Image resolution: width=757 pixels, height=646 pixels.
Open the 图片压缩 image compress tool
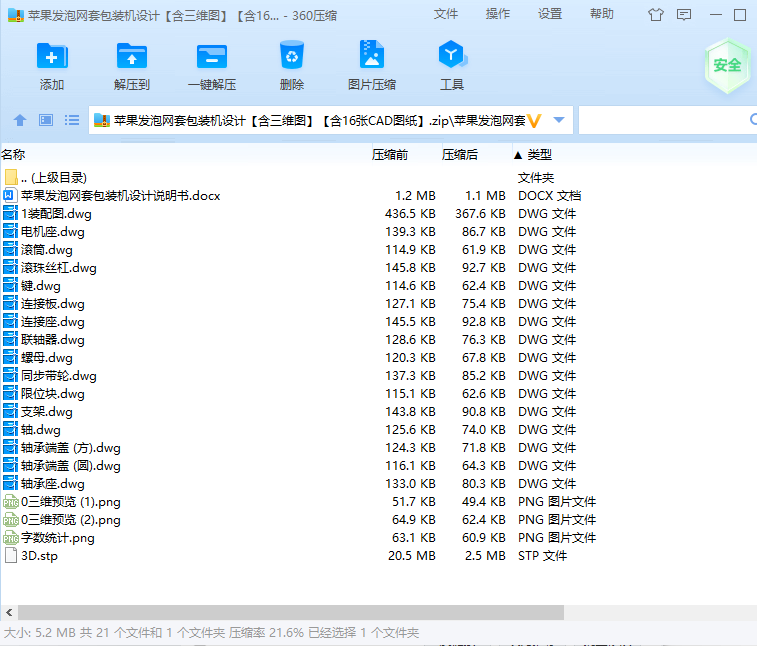pos(372,55)
